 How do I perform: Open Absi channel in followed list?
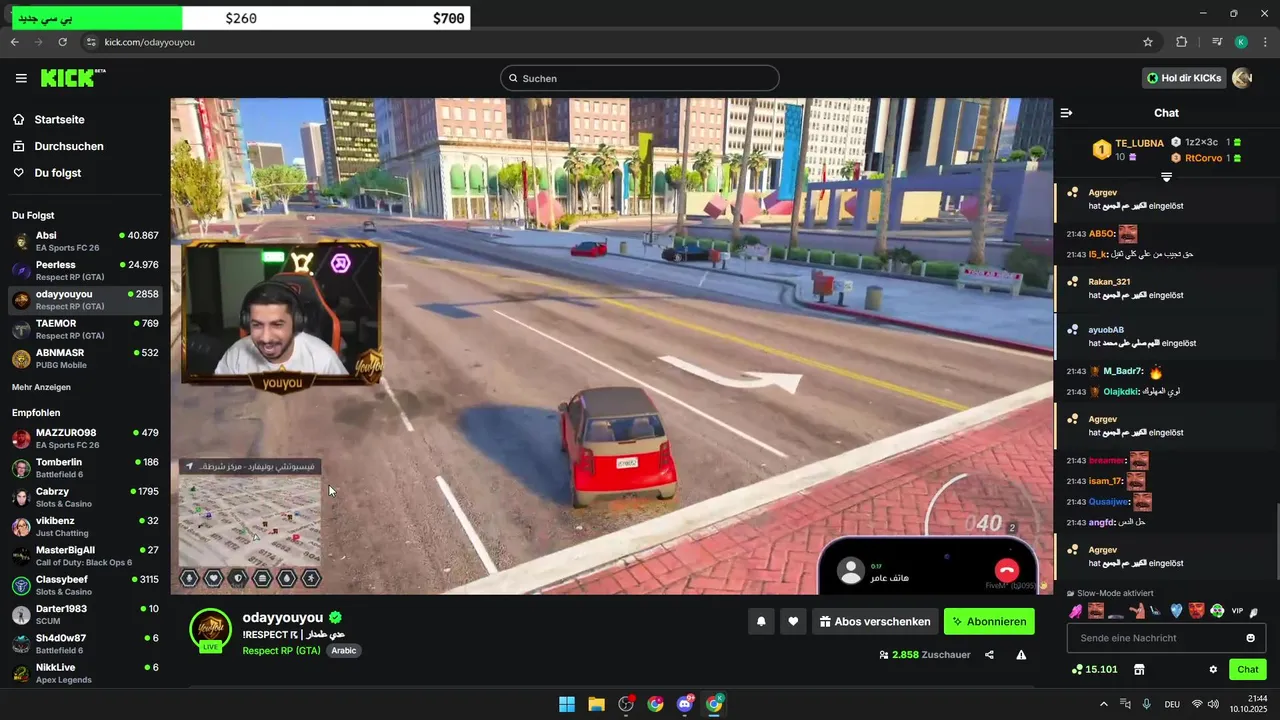click(85, 241)
